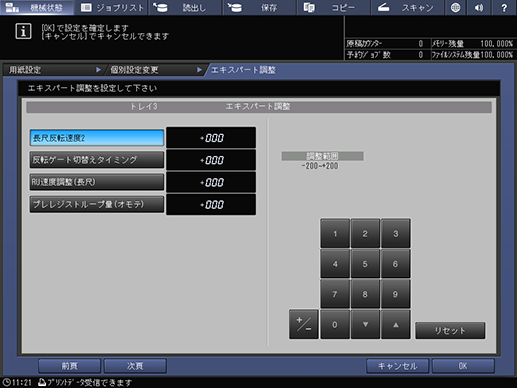Tap keypad digit 6
Viewport: 517px width, 388px height.
pos(395,264)
